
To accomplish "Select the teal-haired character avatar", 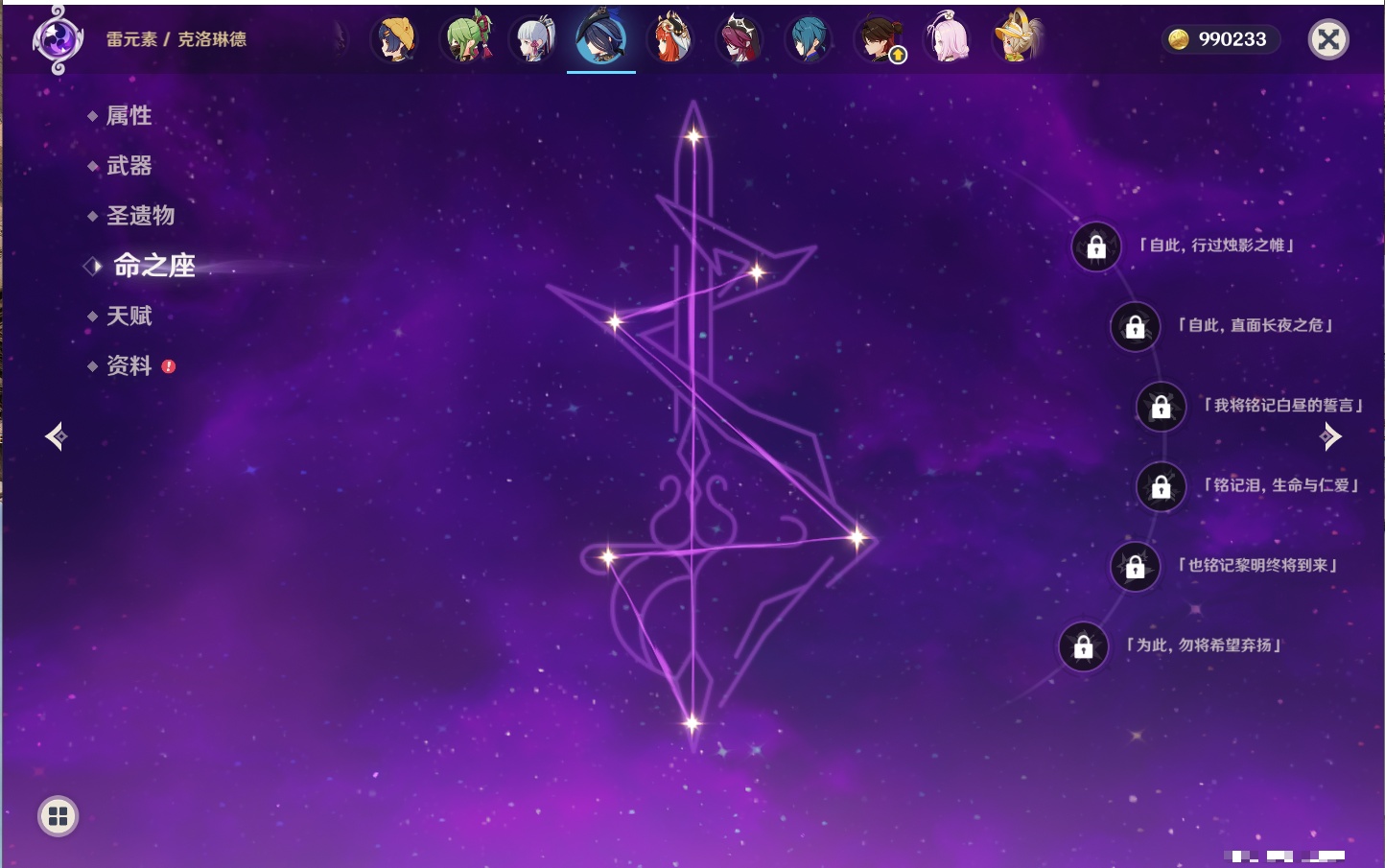I will tap(809, 39).
